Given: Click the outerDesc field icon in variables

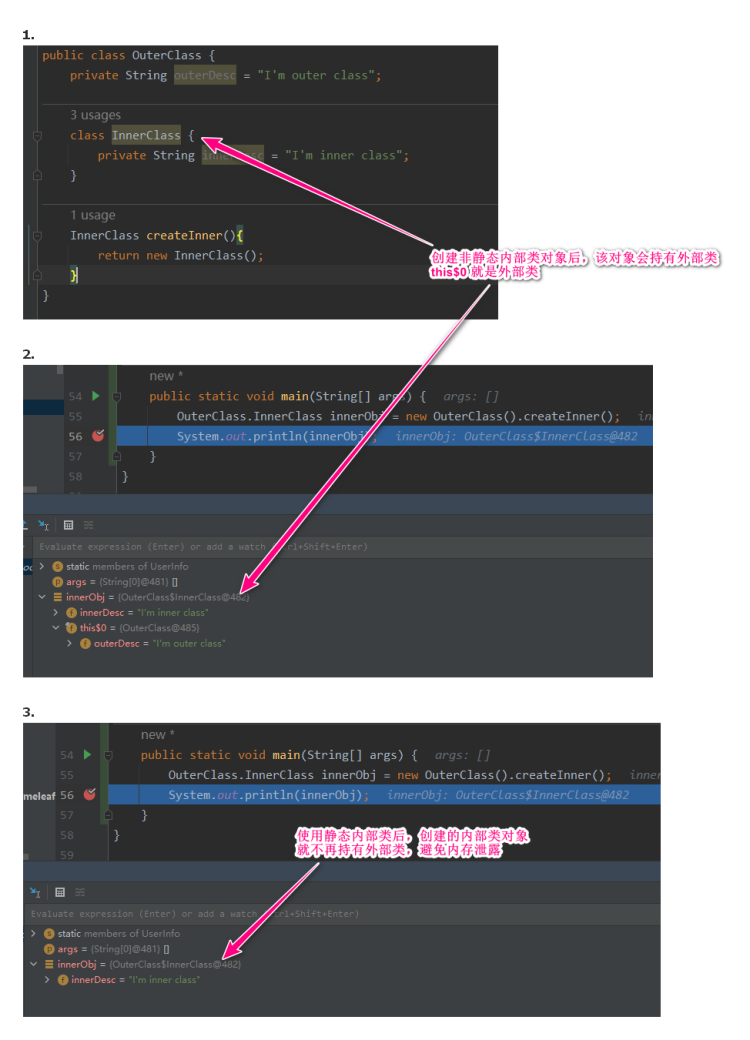Looking at the screenshot, I should pos(85,643).
